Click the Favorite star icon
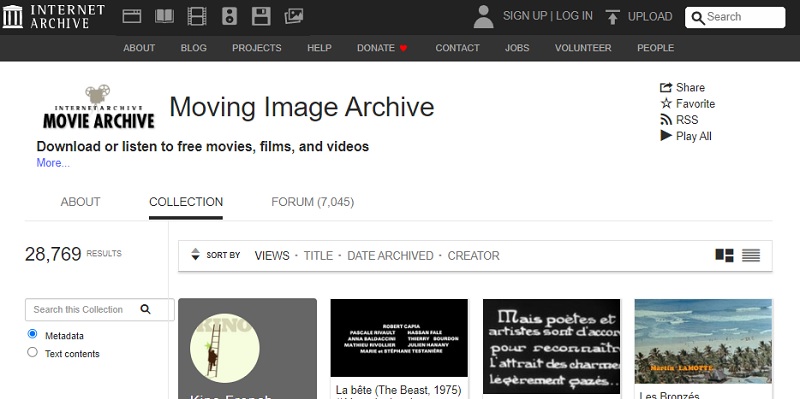Viewport: 800px width, 399px height. (x=666, y=104)
